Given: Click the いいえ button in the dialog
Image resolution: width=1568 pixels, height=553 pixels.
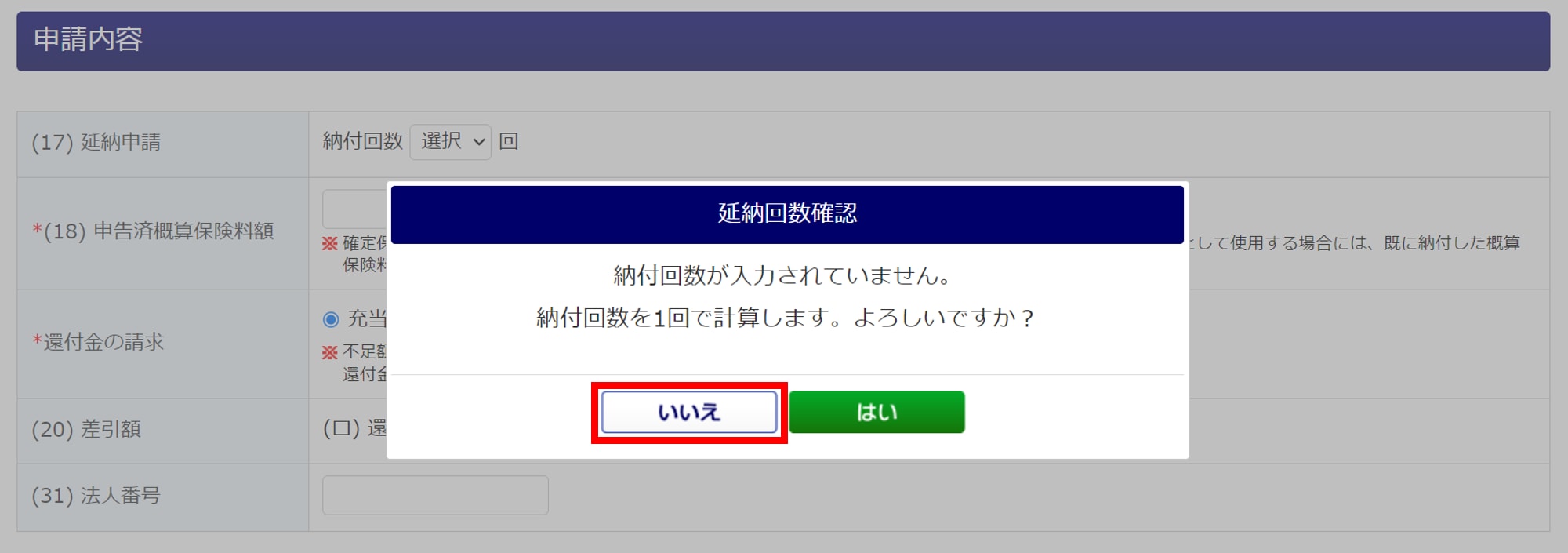Looking at the screenshot, I should pos(689,413).
